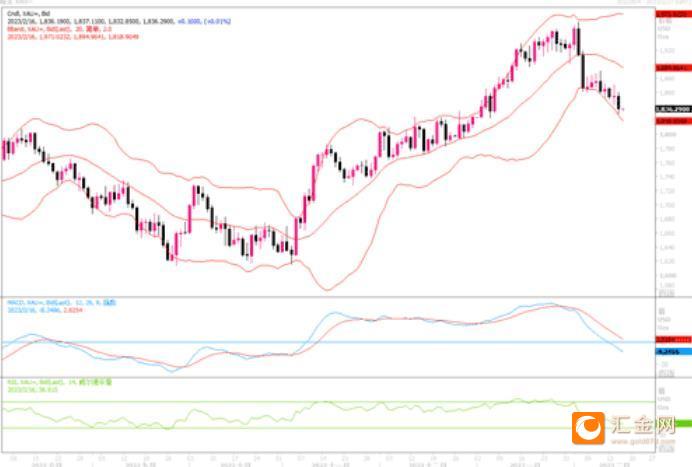Click the red MACD signal value tag
Screen dimensions: 692x467
(x=673, y=339)
